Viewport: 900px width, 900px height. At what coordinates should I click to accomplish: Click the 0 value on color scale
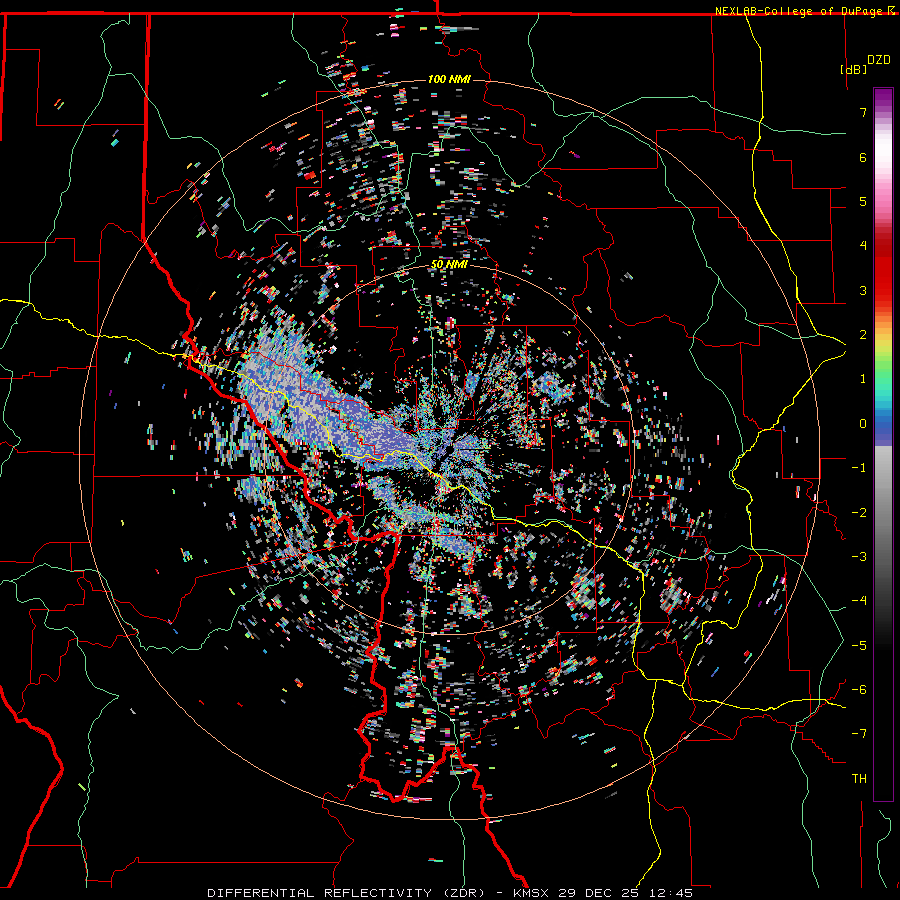pyautogui.click(x=863, y=424)
